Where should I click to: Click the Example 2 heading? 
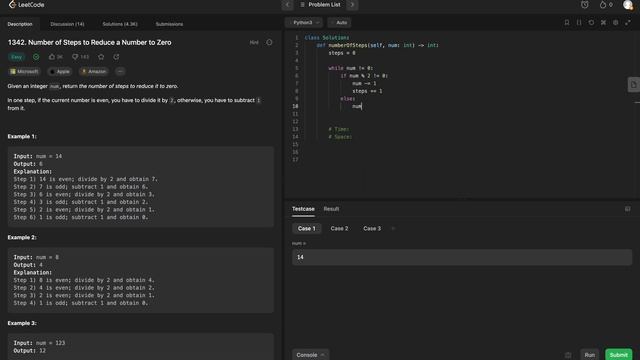22,238
